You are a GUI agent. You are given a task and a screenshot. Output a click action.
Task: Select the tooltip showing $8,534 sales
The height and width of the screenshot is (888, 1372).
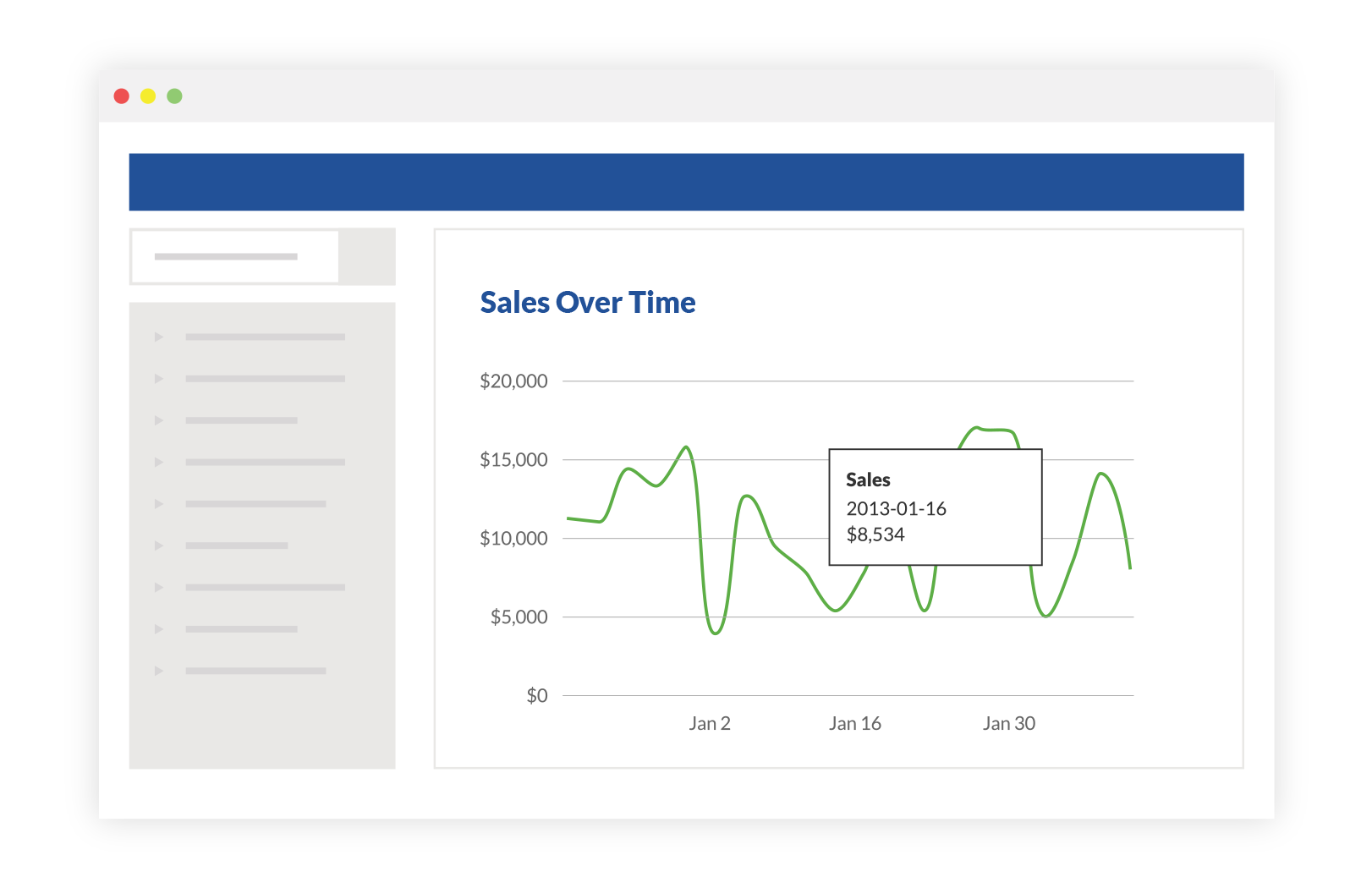[935, 506]
